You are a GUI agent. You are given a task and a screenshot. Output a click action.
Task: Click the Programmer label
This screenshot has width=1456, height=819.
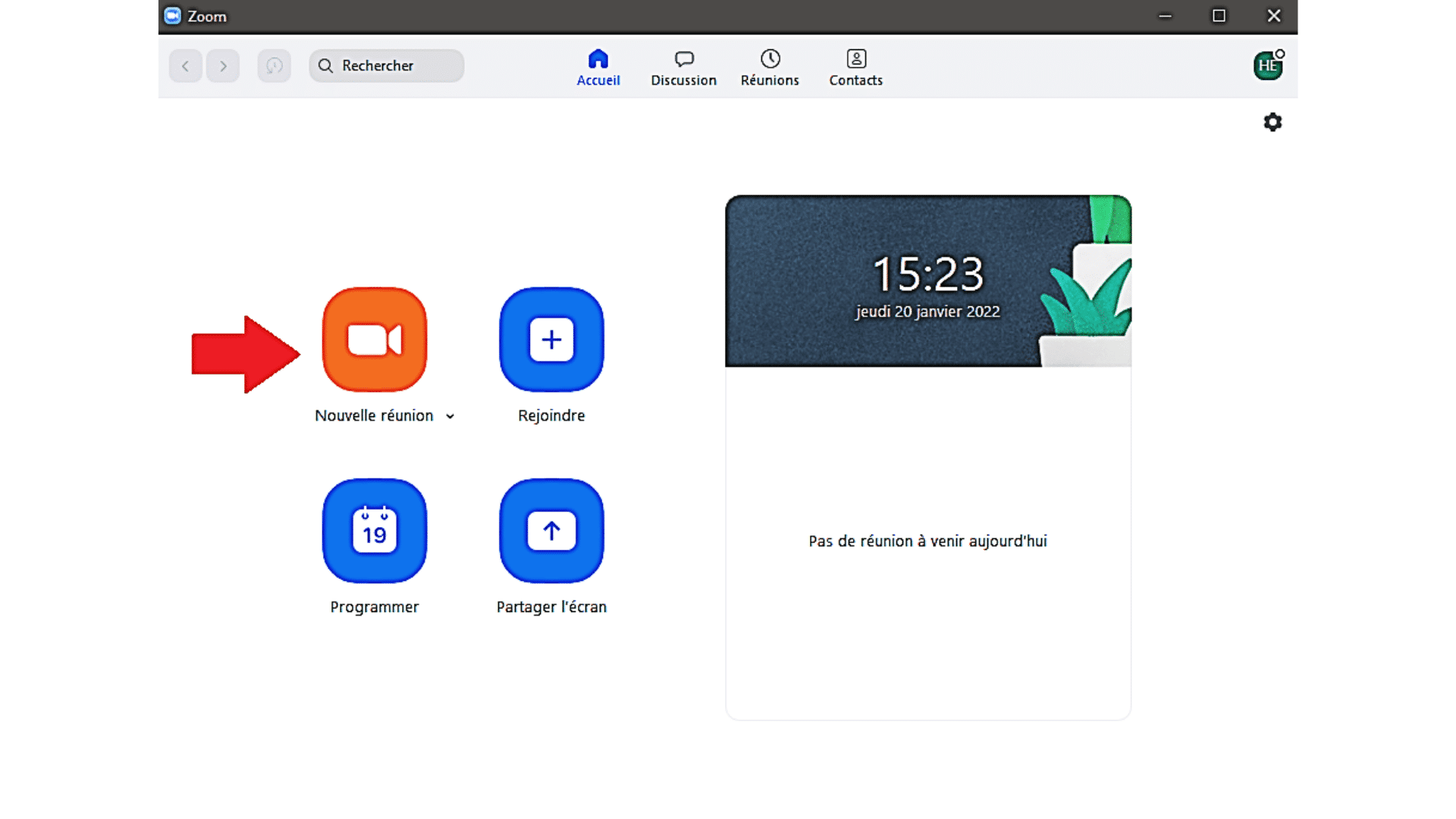(x=375, y=607)
